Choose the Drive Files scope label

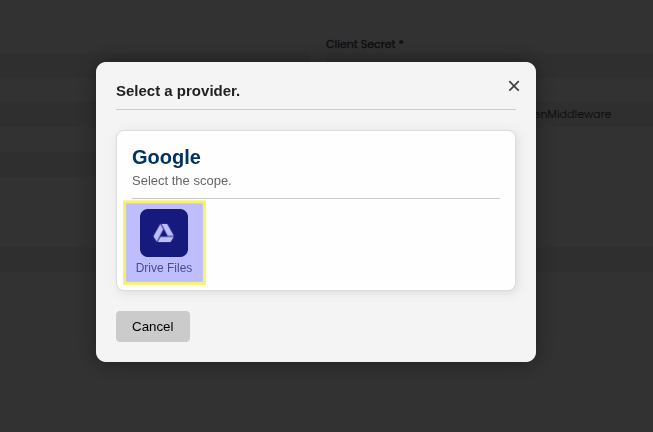[x=164, y=268]
